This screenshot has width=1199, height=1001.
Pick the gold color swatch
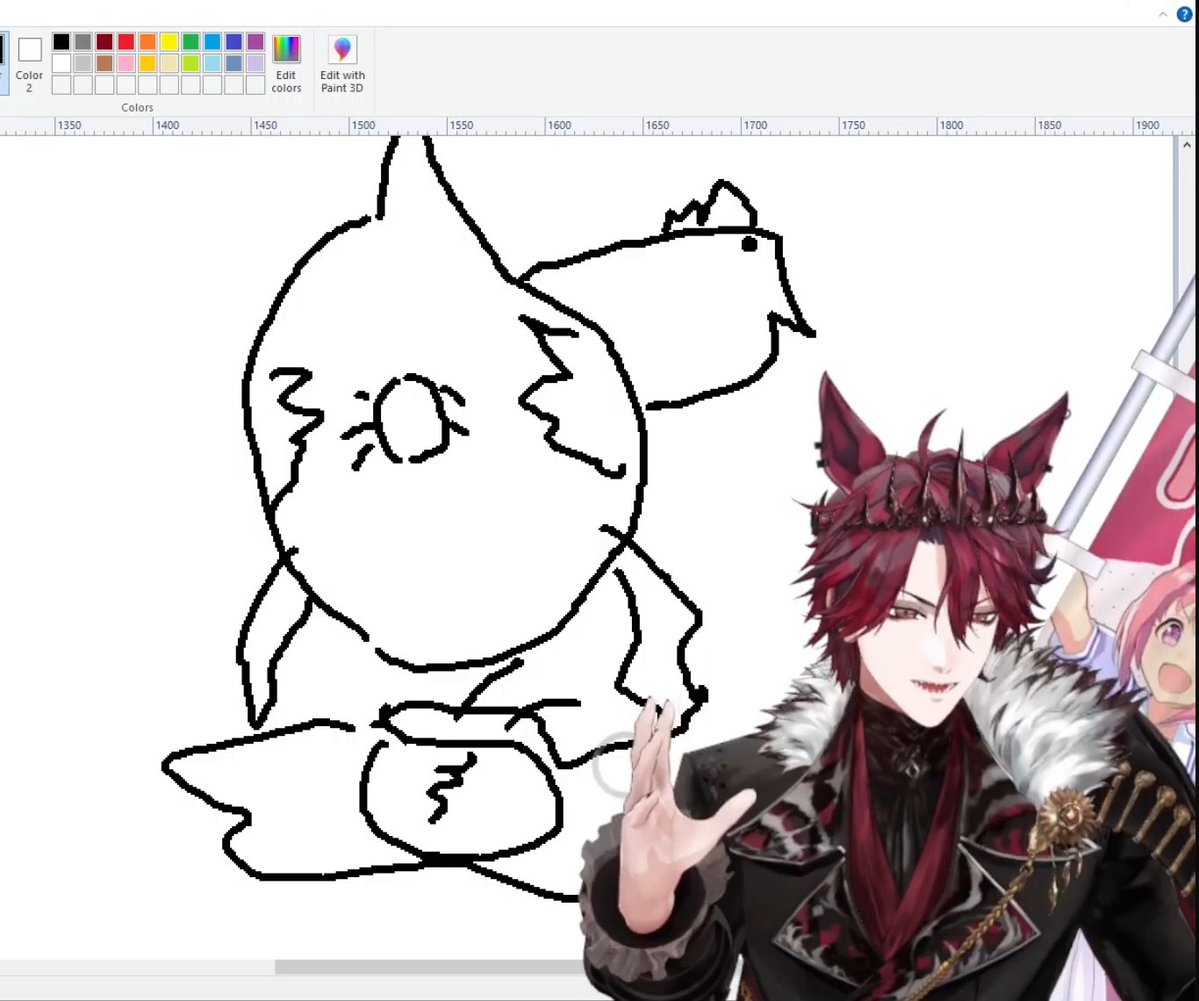pyautogui.click(x=148, y=63)
